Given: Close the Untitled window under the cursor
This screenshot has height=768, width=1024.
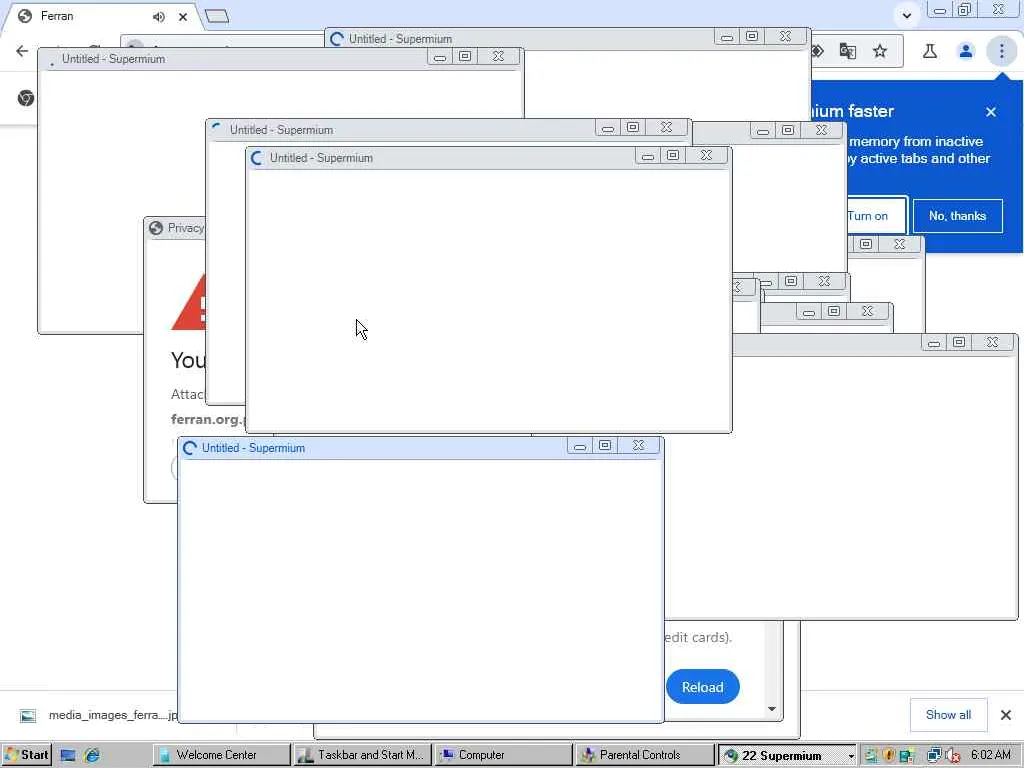Looking at the screenshot, I should (706, 155).
